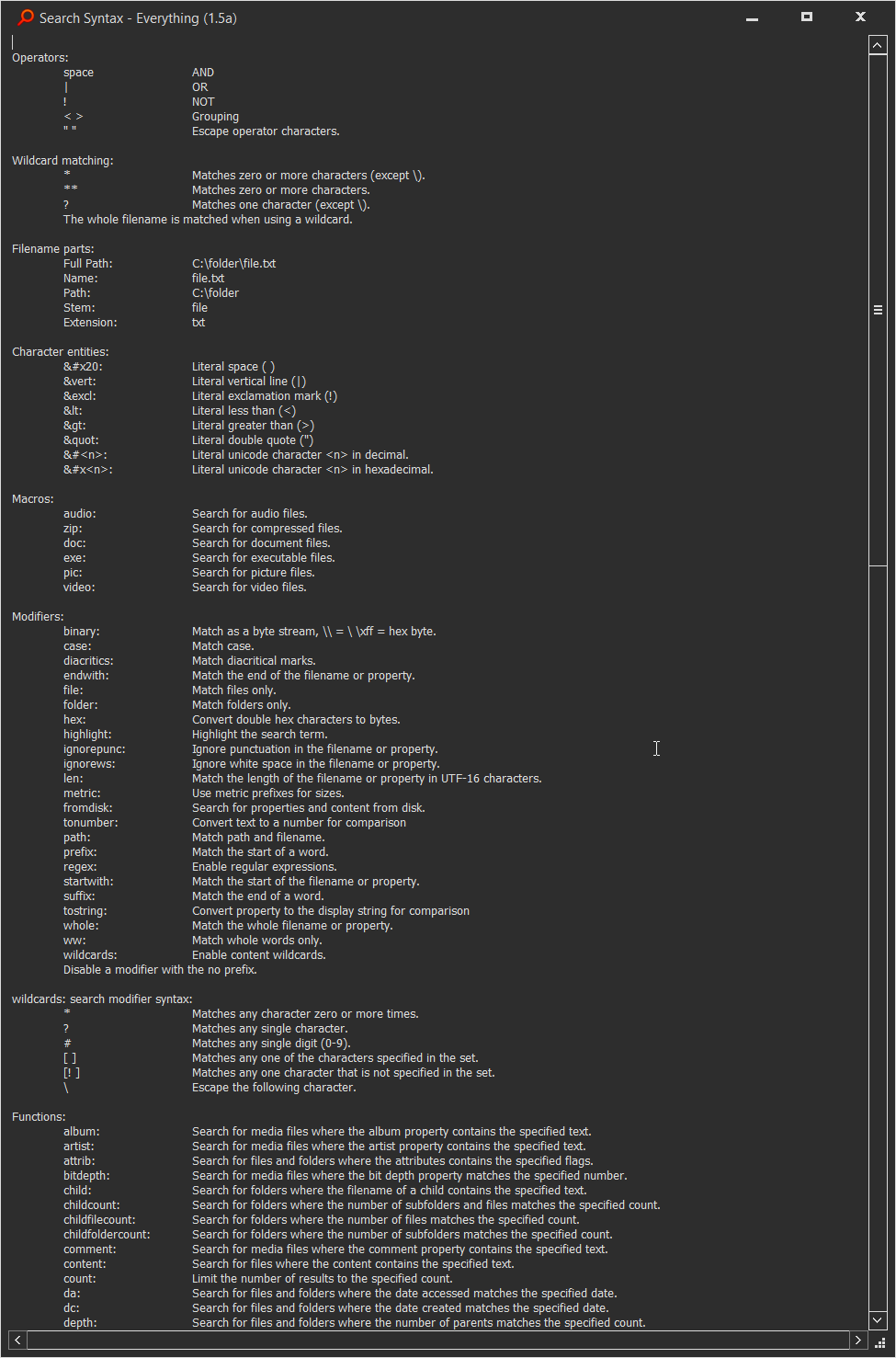
Task: Click the horizontal scrollbar left arrow
Action: click(17, 1340)
